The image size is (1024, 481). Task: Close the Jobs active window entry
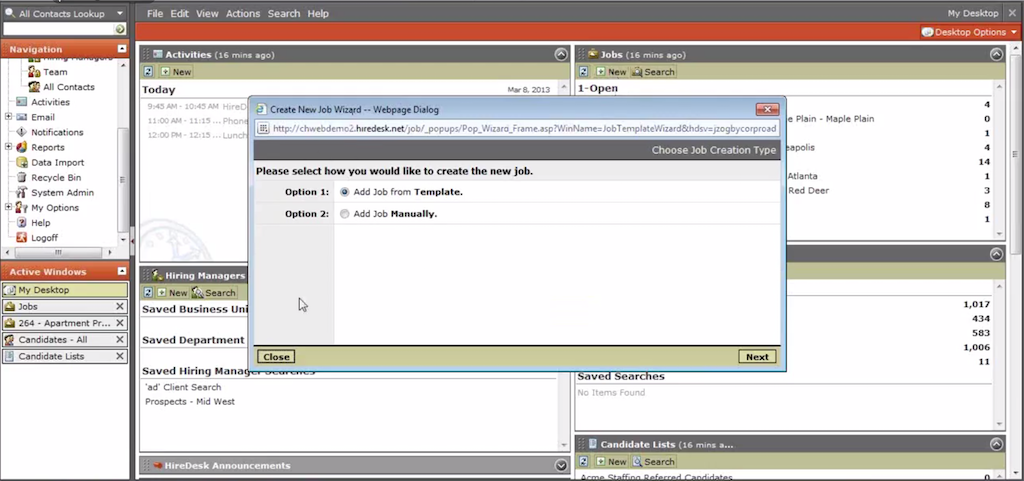tap(120, 306)
